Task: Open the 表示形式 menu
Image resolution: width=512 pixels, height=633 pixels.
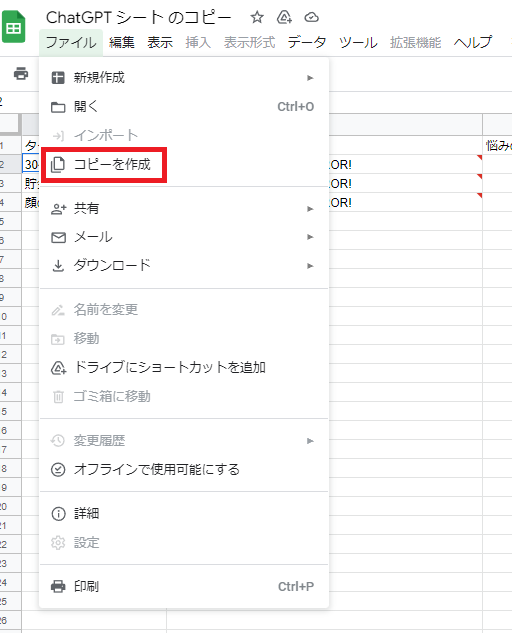Action: point(250,42)
